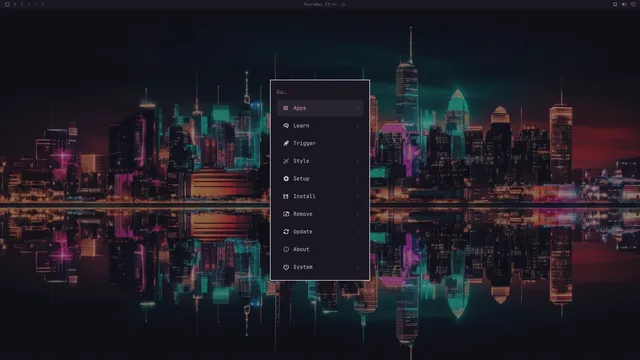Click the Learn icon in the menu
The image size is (640, 360).
pos(286,126)
